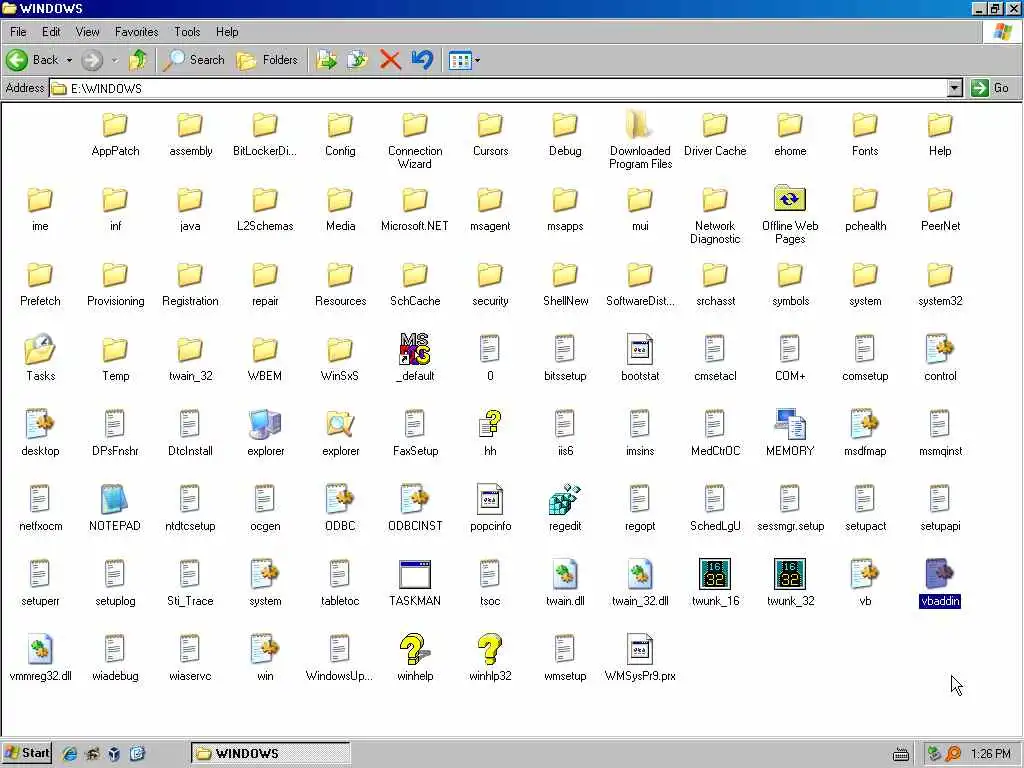Screen dimensions: 1024x768
Task: Toggle the Folders pane button
Action: coord(267,60)
